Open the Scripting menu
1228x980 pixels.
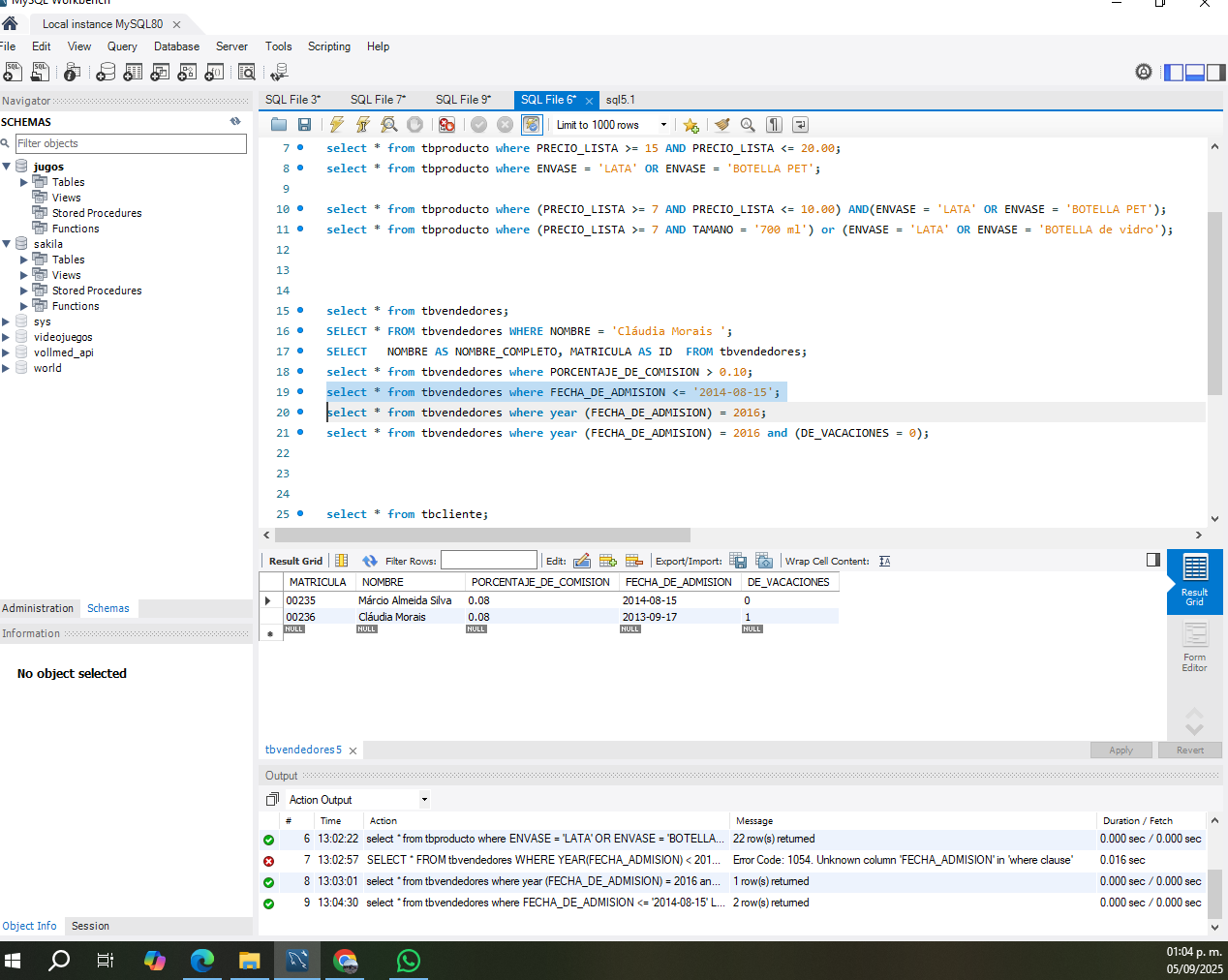[329, 46]
